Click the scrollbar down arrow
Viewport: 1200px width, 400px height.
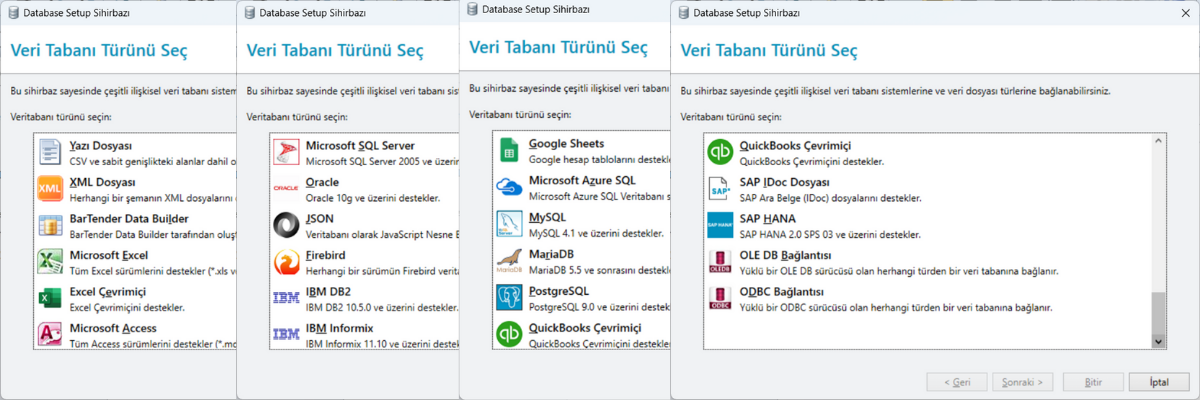click(1159, 341)
